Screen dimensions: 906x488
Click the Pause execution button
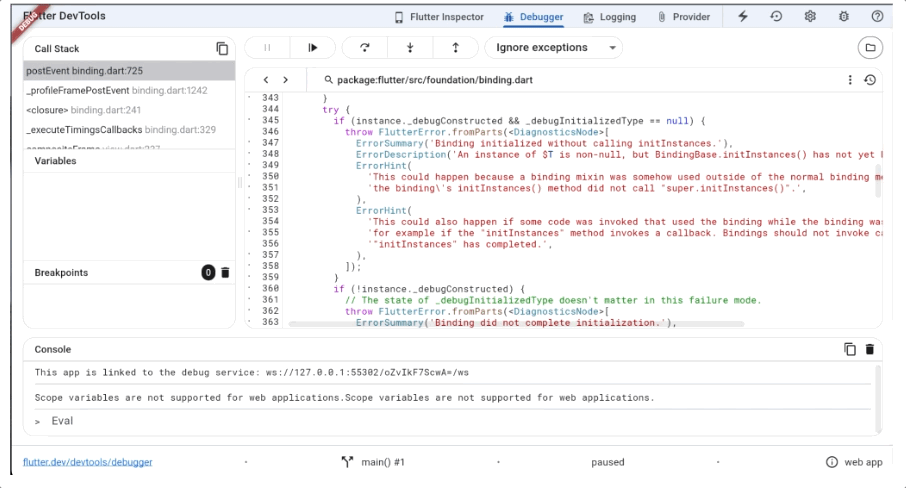click(267, 48)
